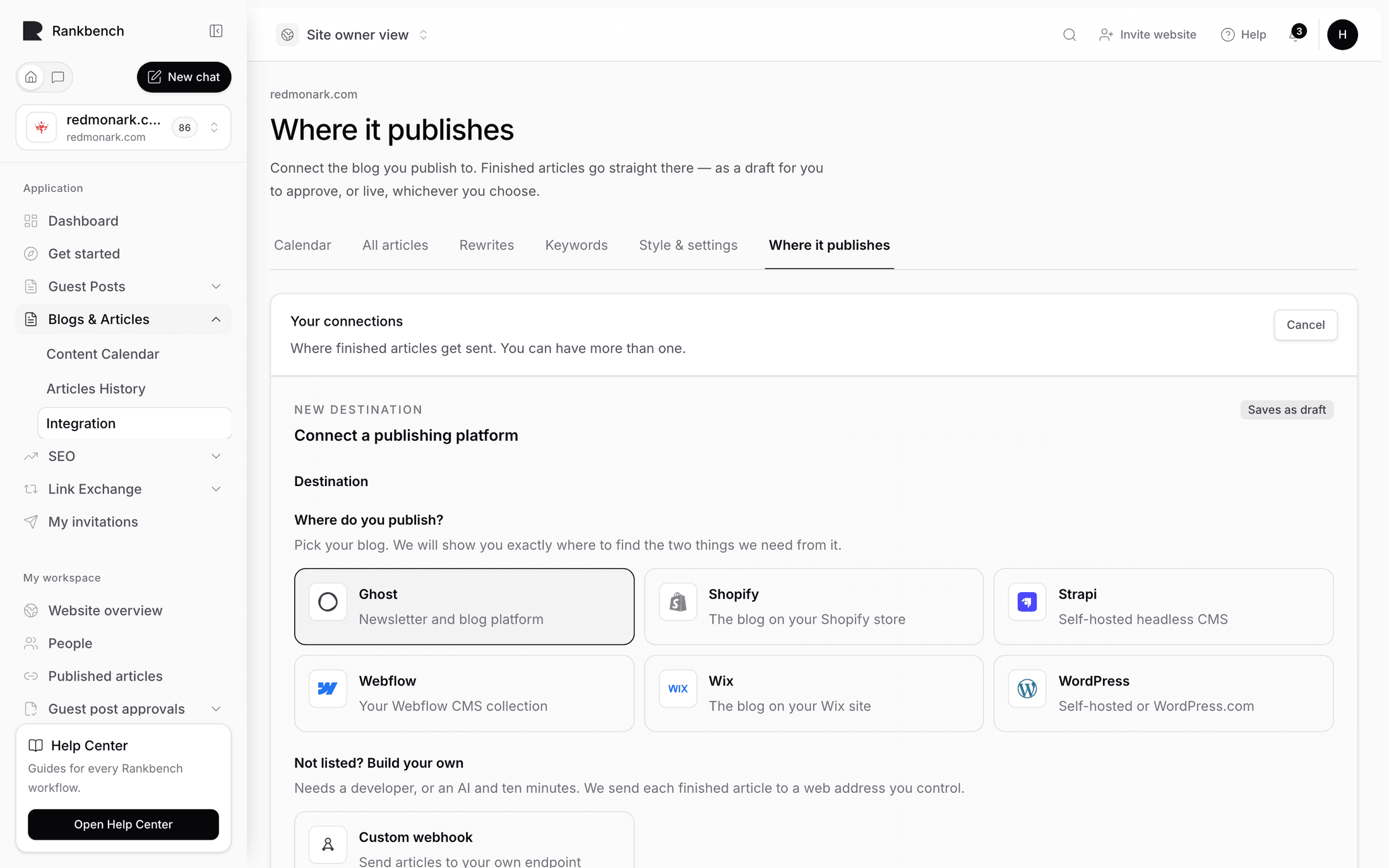The height and width of the screenshot is (868, 1389).
Task: Start a New chat
Action: tap(184, 77)
